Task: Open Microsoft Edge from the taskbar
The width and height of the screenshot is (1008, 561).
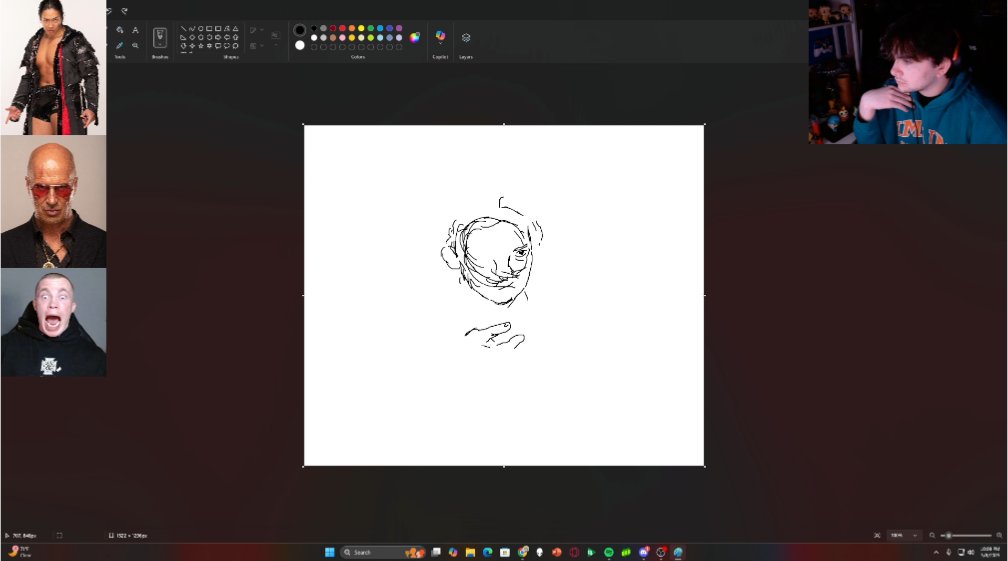Action: tap(488, 552)
